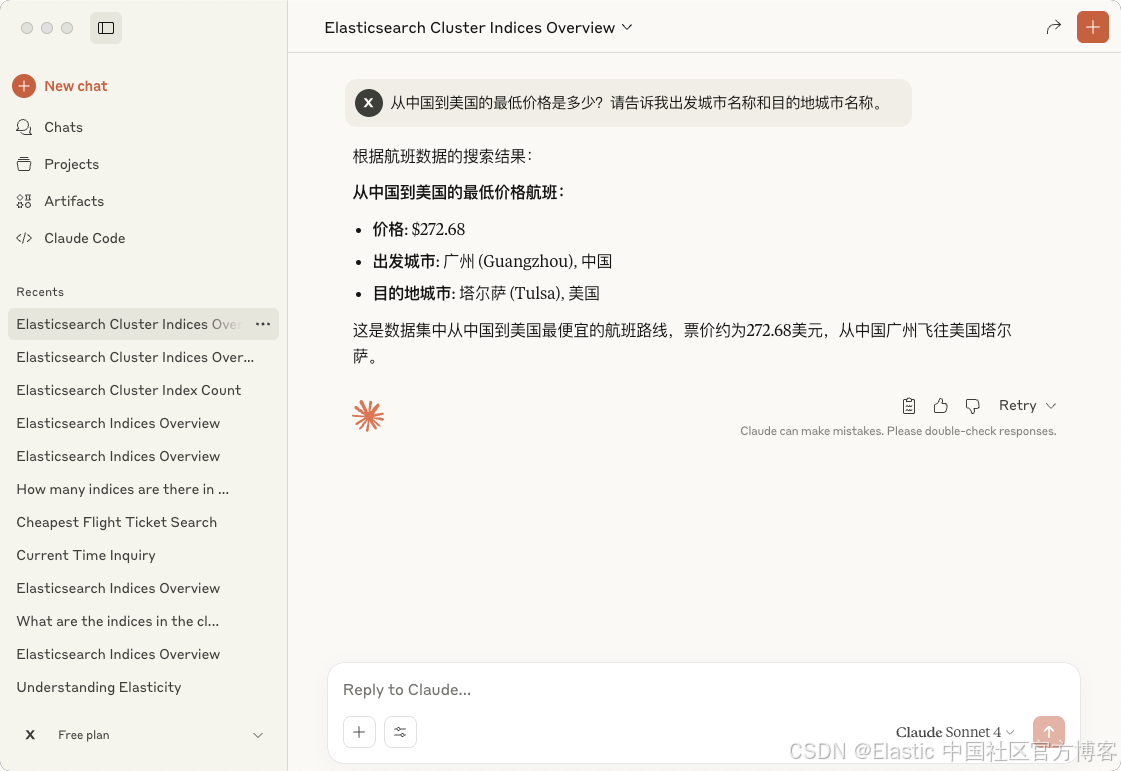Click the Chats speech bubble icon
The height and width of the screenshot is (771, 1121).
pos(24,127)
